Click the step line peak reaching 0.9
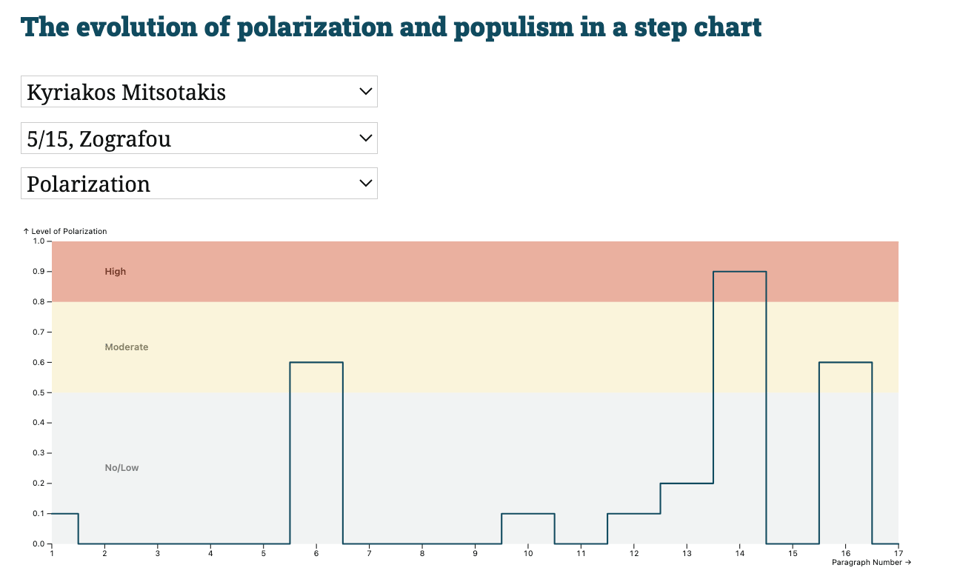Image resolution: width=960 pixels, height=582 pixels. point(739,271)
